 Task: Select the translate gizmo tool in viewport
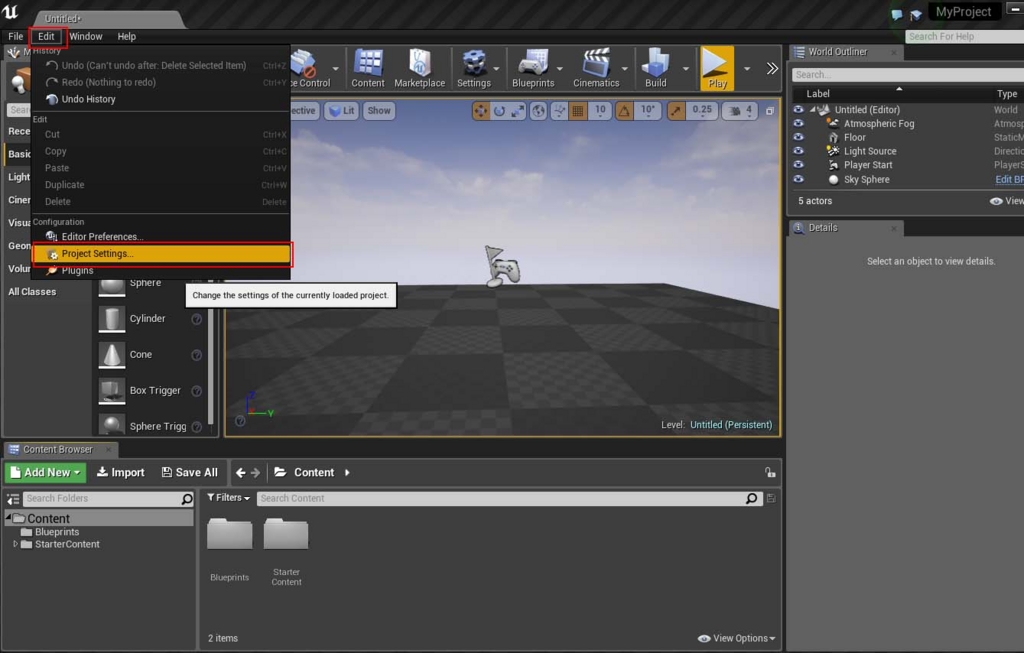(481, 111)
